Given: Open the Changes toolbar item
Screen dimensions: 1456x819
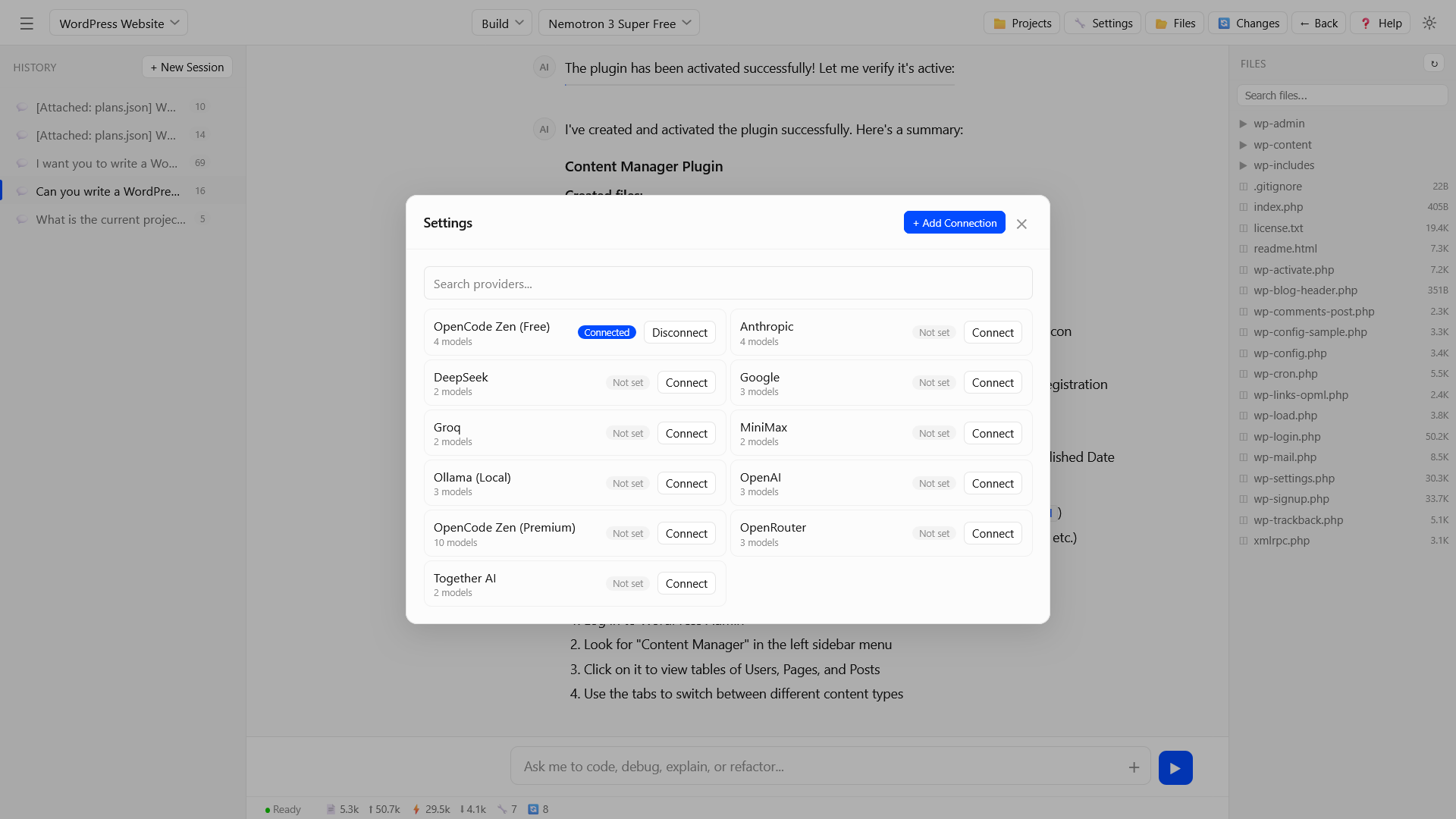Looking at the screenshot, I should click(1248, 23).
